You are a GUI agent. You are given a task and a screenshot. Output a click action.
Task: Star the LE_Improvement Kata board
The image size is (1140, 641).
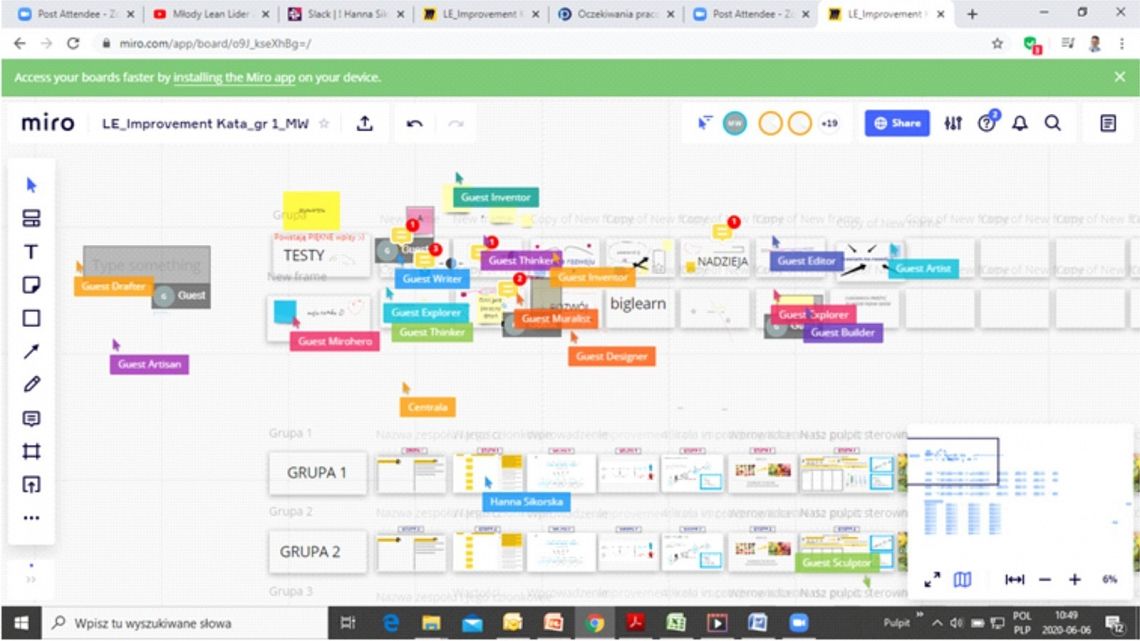pos(324,124)
